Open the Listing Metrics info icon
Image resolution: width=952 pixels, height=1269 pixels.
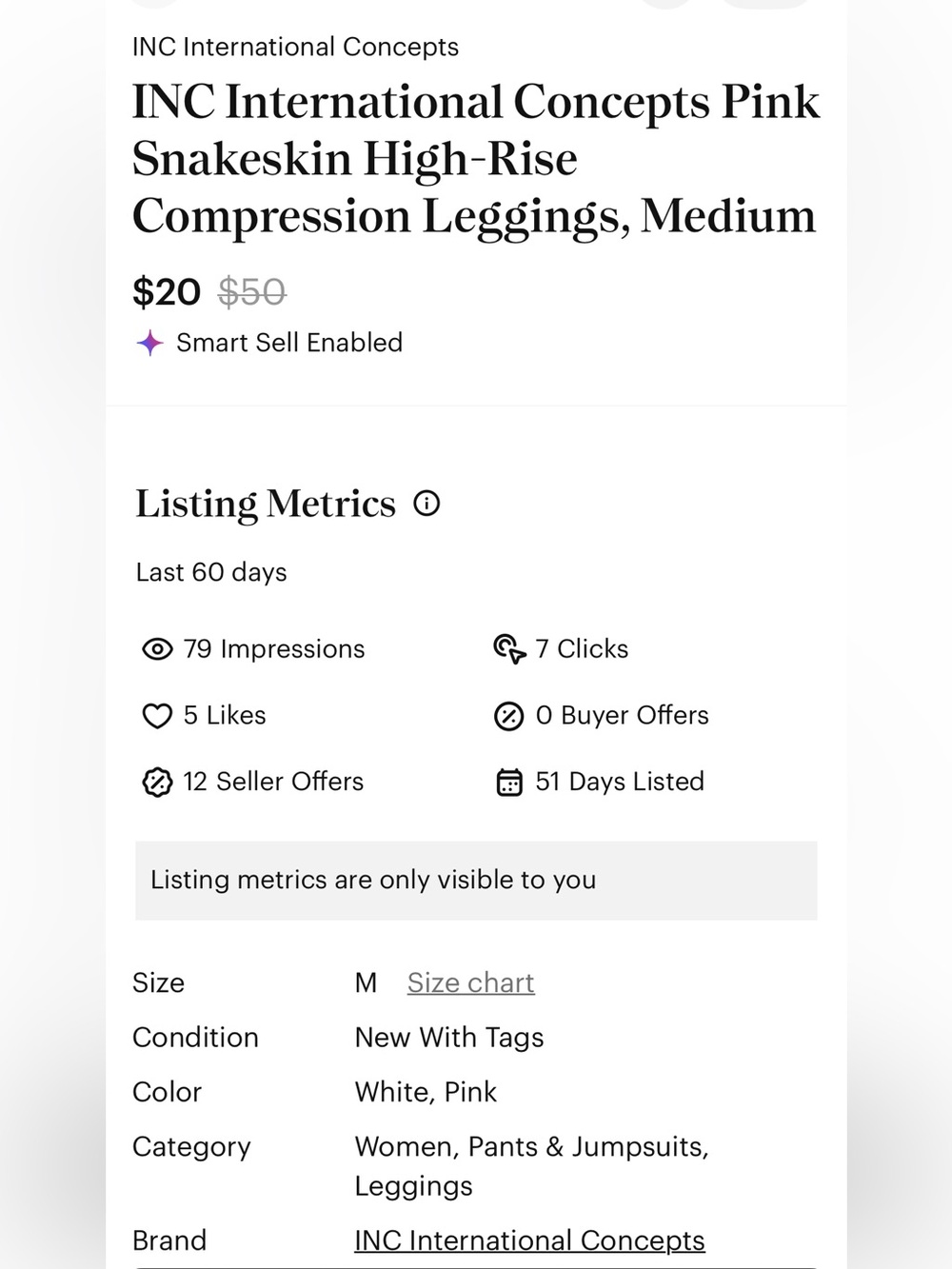point(426,504)
